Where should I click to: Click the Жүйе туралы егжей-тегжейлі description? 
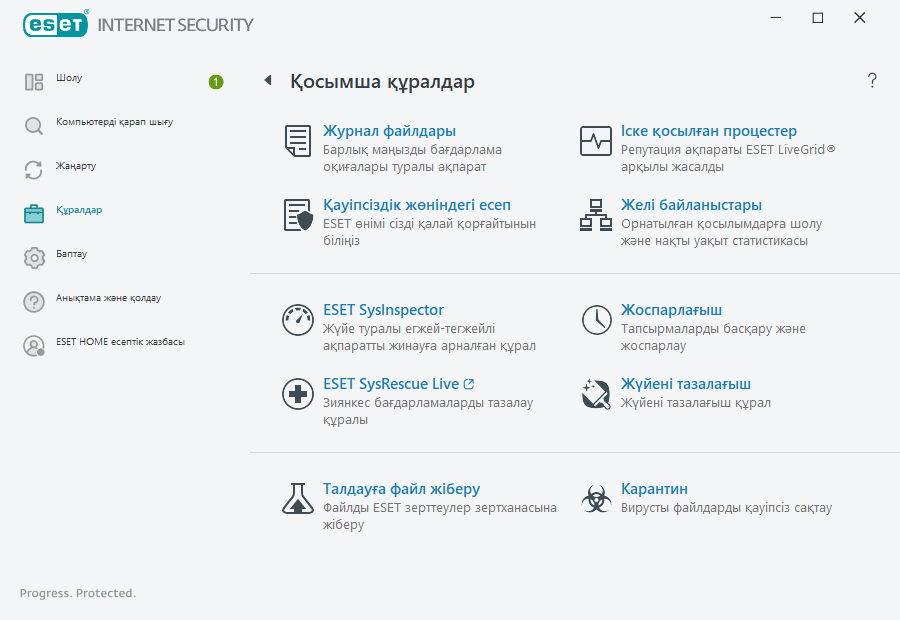point(429,338)
